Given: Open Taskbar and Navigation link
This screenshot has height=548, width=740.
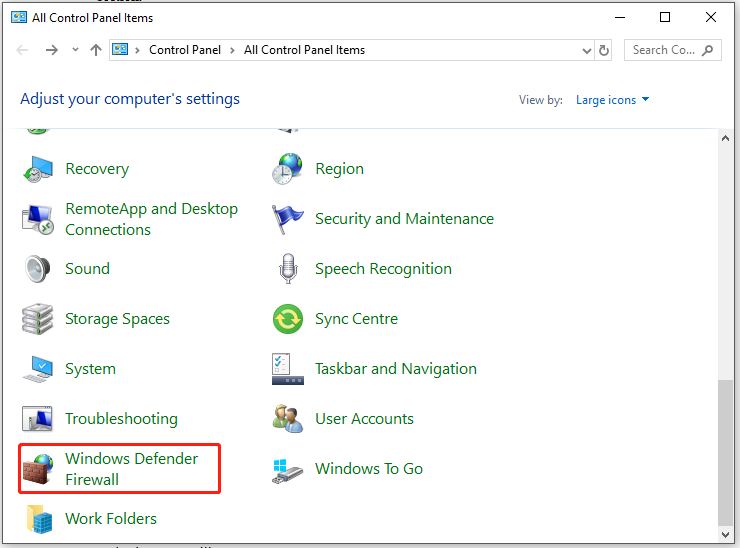Looking at the screenshot, I should pos(396,369).
